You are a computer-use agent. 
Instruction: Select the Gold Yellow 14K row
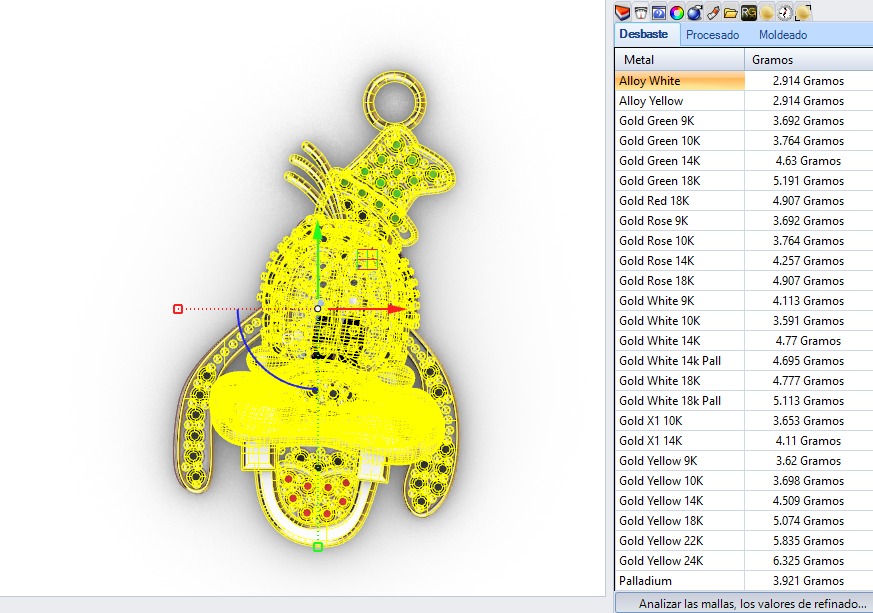pyautogui.click(x=744, y=502)
